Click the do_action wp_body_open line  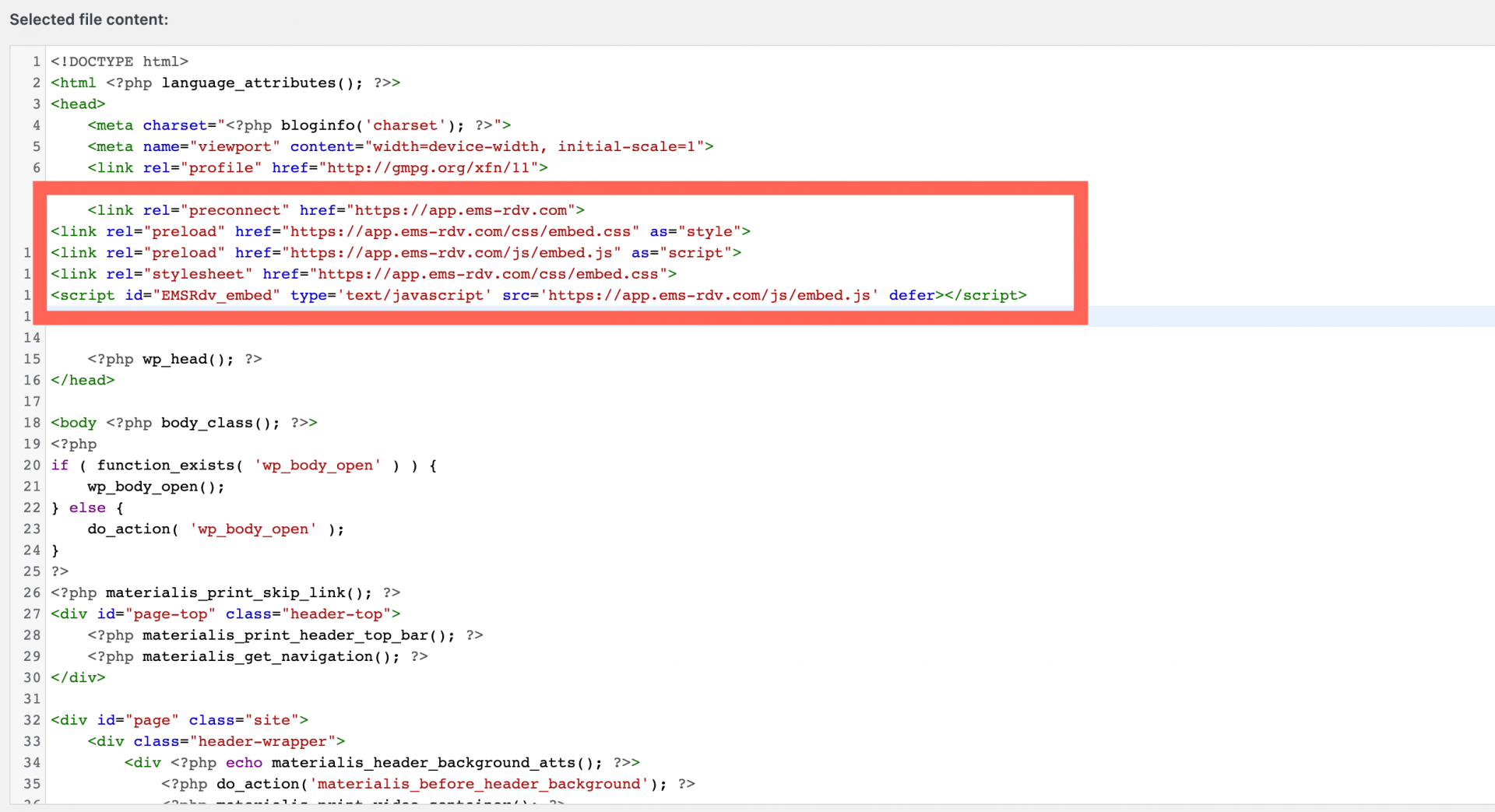216,529
